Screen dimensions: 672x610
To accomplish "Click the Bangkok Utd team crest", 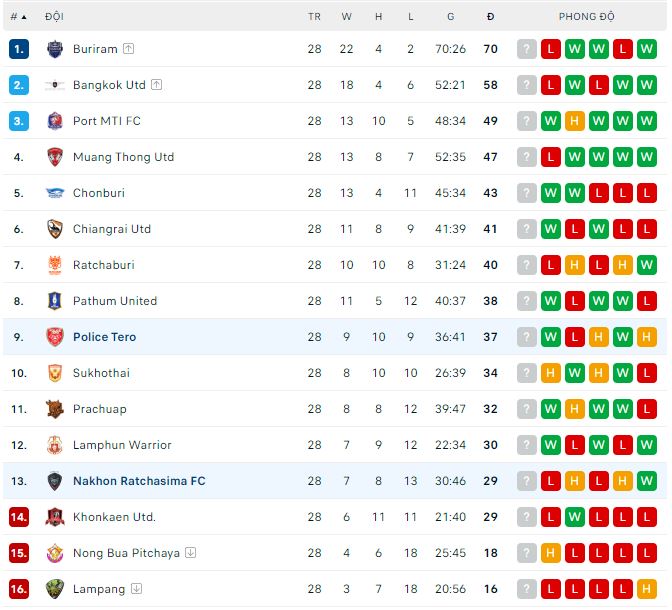I will [x=55, y=85].
